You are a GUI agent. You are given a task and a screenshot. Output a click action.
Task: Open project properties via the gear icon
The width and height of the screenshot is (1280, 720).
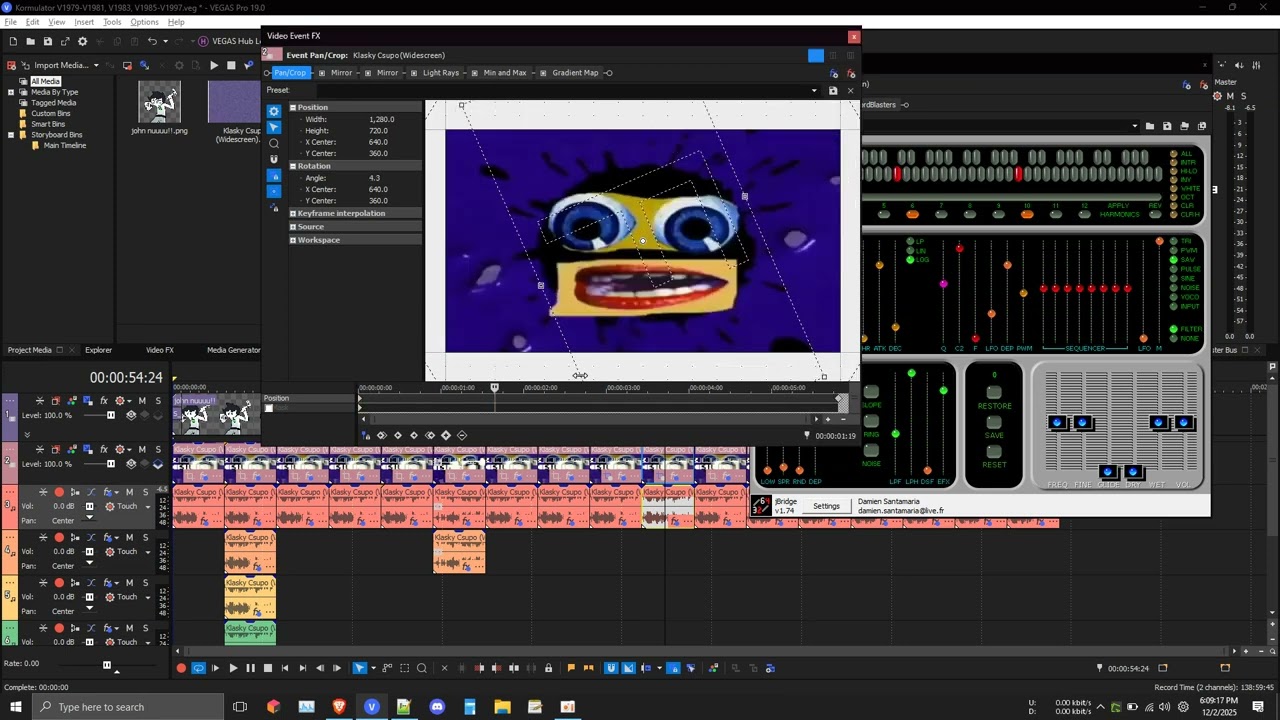(83, 41)
